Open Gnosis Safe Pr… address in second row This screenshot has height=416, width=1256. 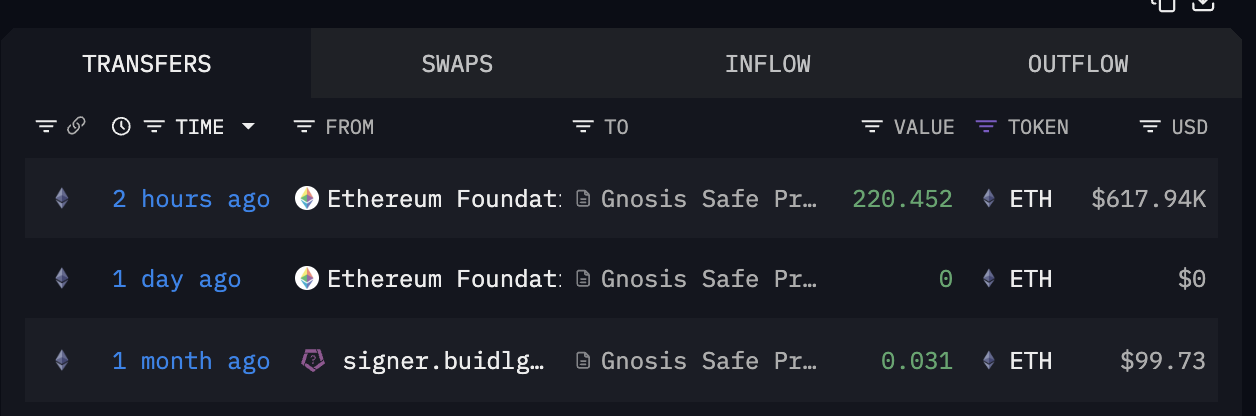(x=709, y=280)
